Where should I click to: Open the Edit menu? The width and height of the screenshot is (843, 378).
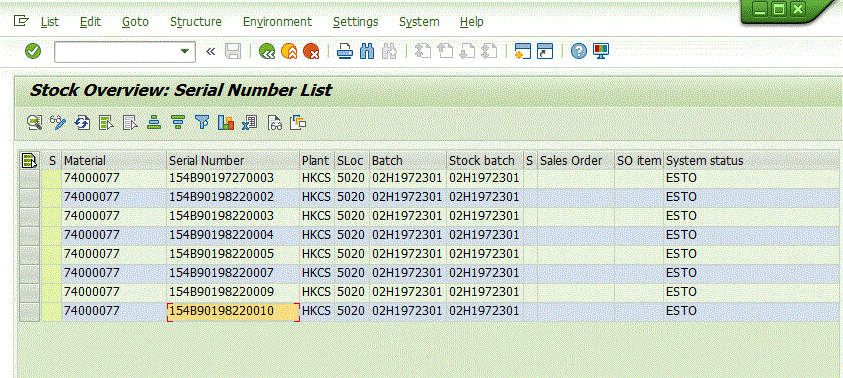click(90, 22)
